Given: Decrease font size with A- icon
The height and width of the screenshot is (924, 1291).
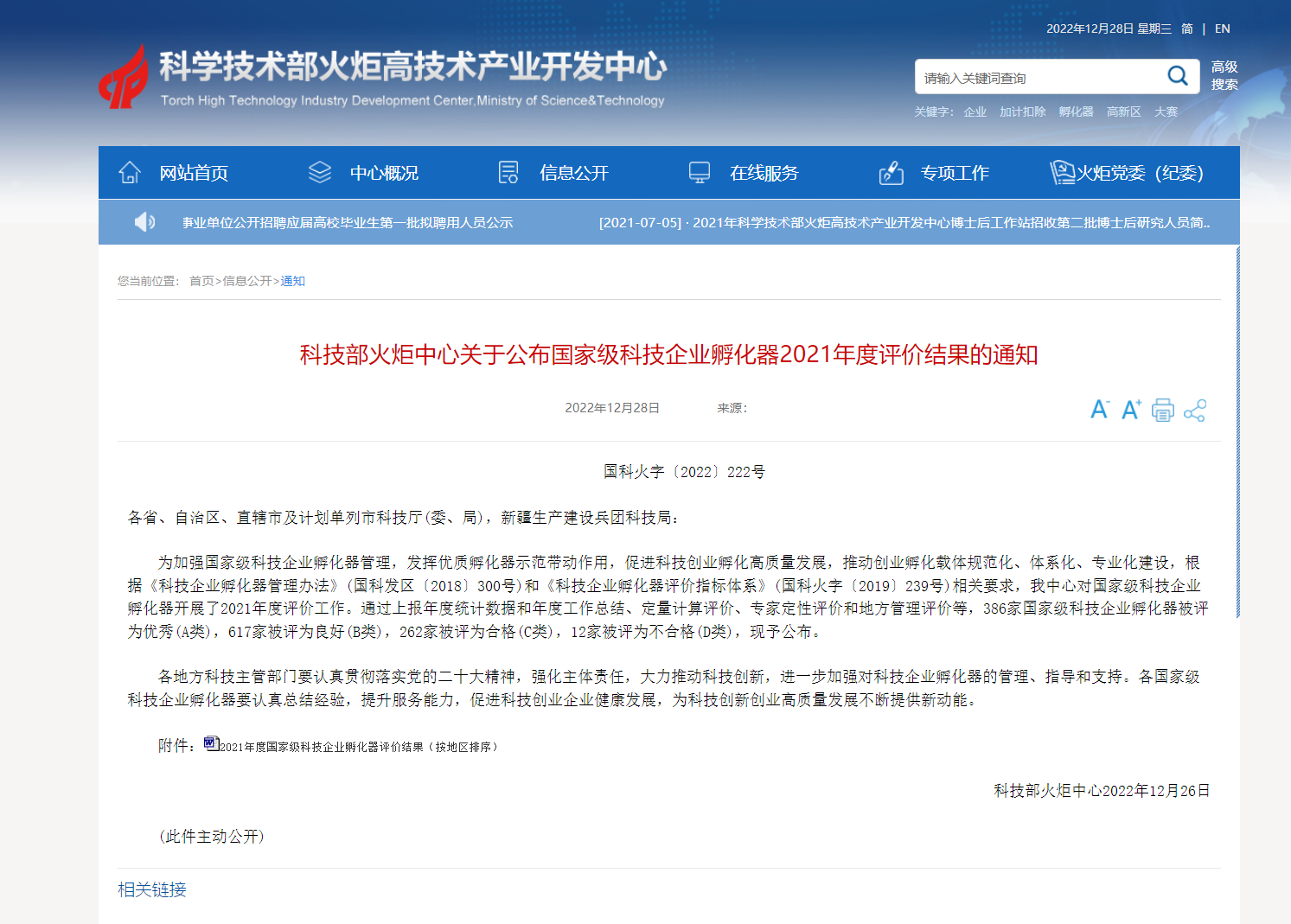Looking at the screenshot, I should (x=1099, y=410).
